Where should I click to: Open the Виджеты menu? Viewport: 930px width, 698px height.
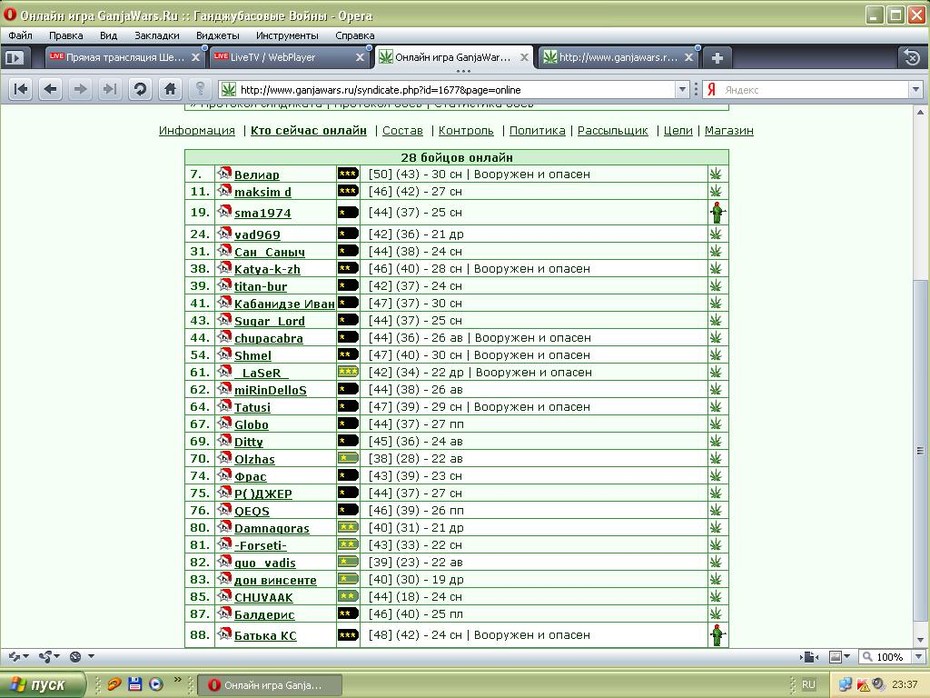coord(218,36)
